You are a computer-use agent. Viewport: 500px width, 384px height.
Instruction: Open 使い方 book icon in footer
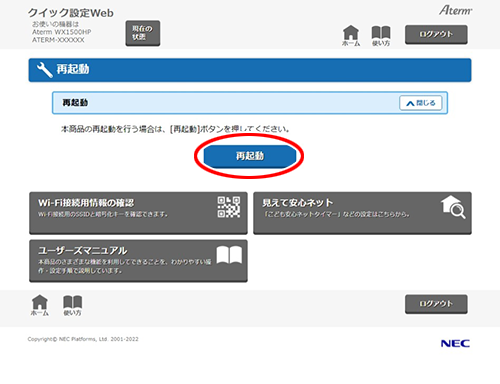72,305
